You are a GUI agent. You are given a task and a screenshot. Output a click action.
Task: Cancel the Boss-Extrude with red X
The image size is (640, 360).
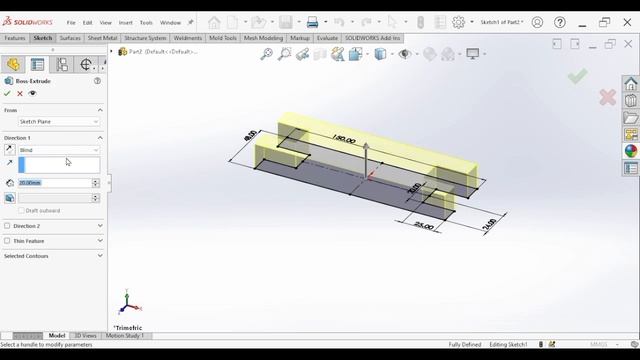(20, 93)
